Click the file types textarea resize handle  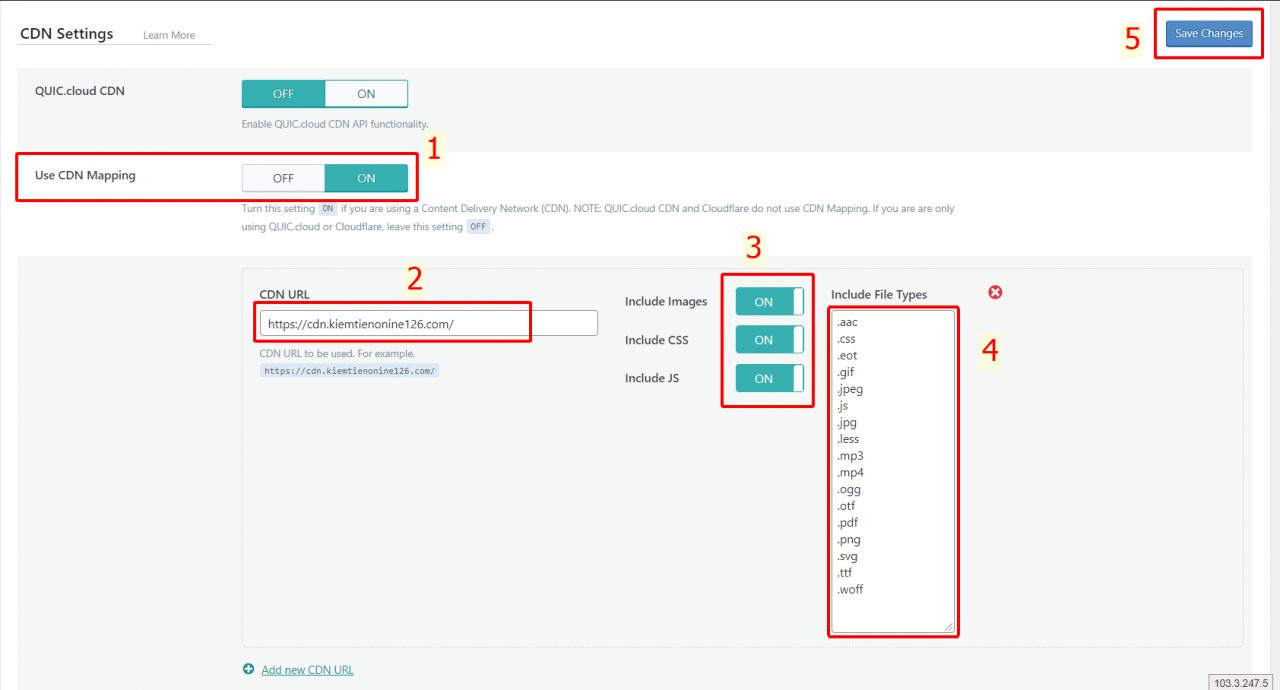949,627
